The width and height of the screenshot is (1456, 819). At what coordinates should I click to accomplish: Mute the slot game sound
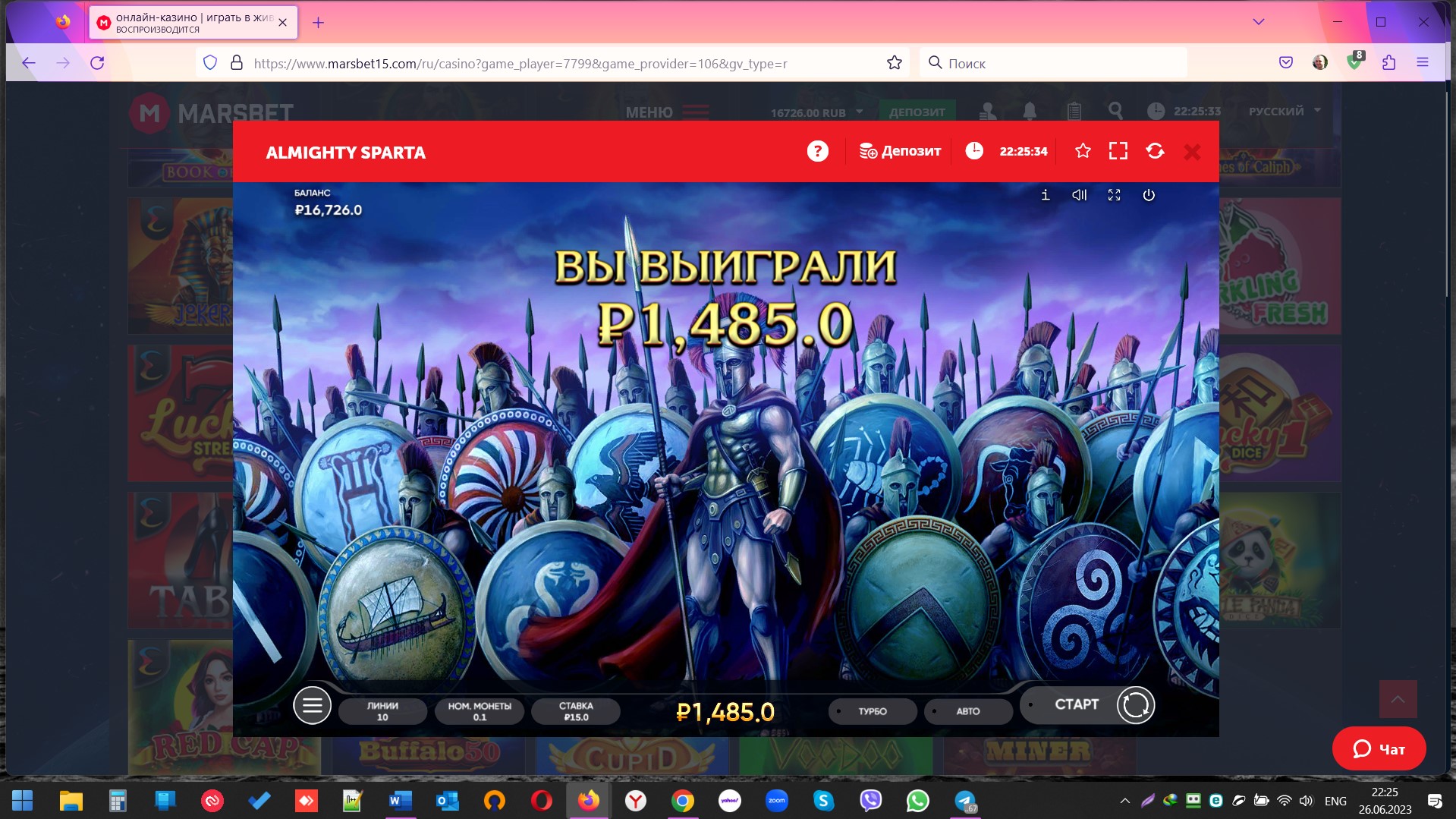(x=1079, y=195)
